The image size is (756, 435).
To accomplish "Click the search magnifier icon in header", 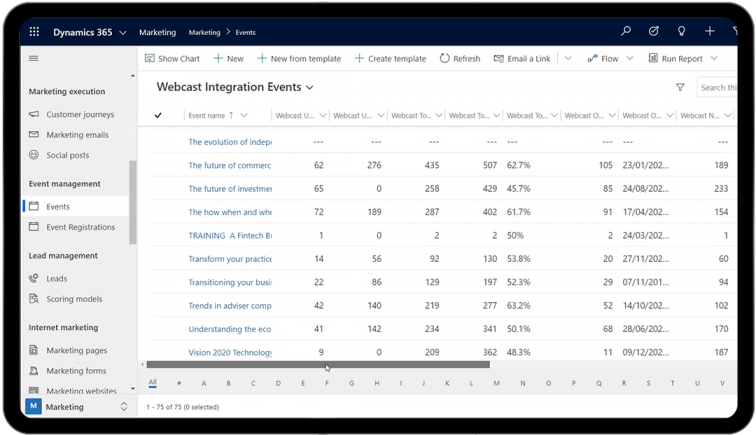I will [626, 32].
